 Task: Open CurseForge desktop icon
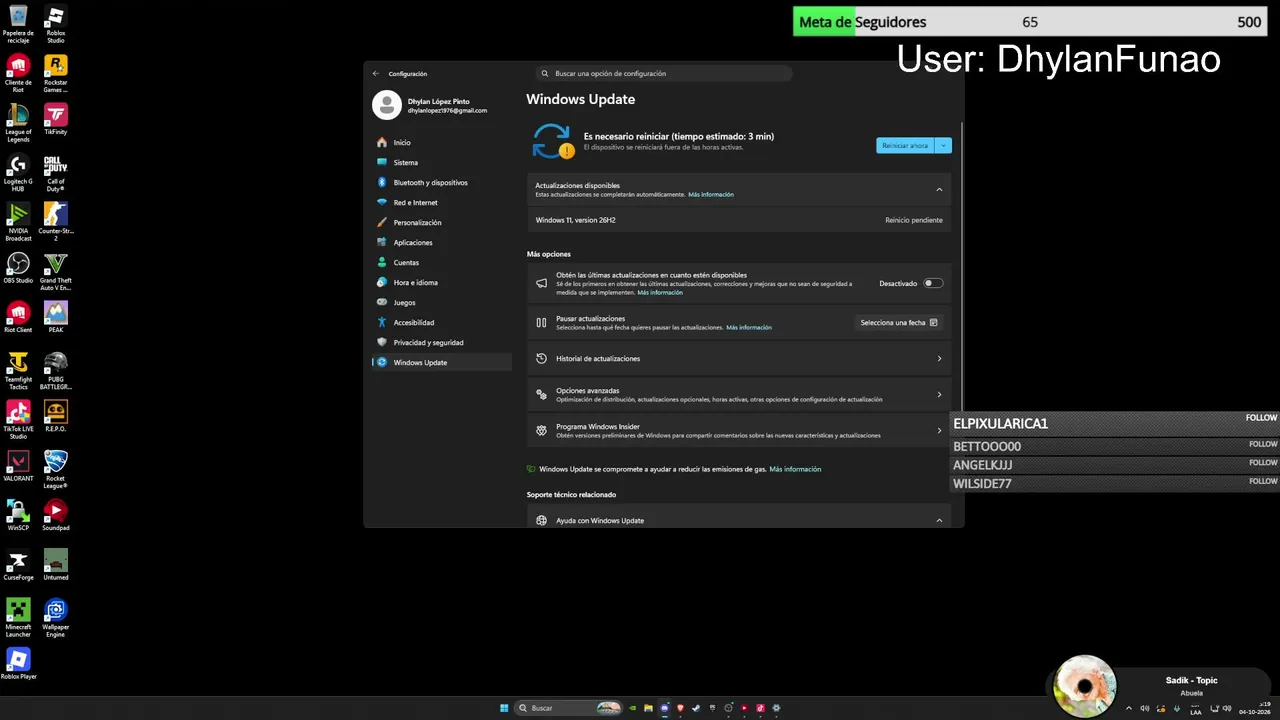click(18, 565)
